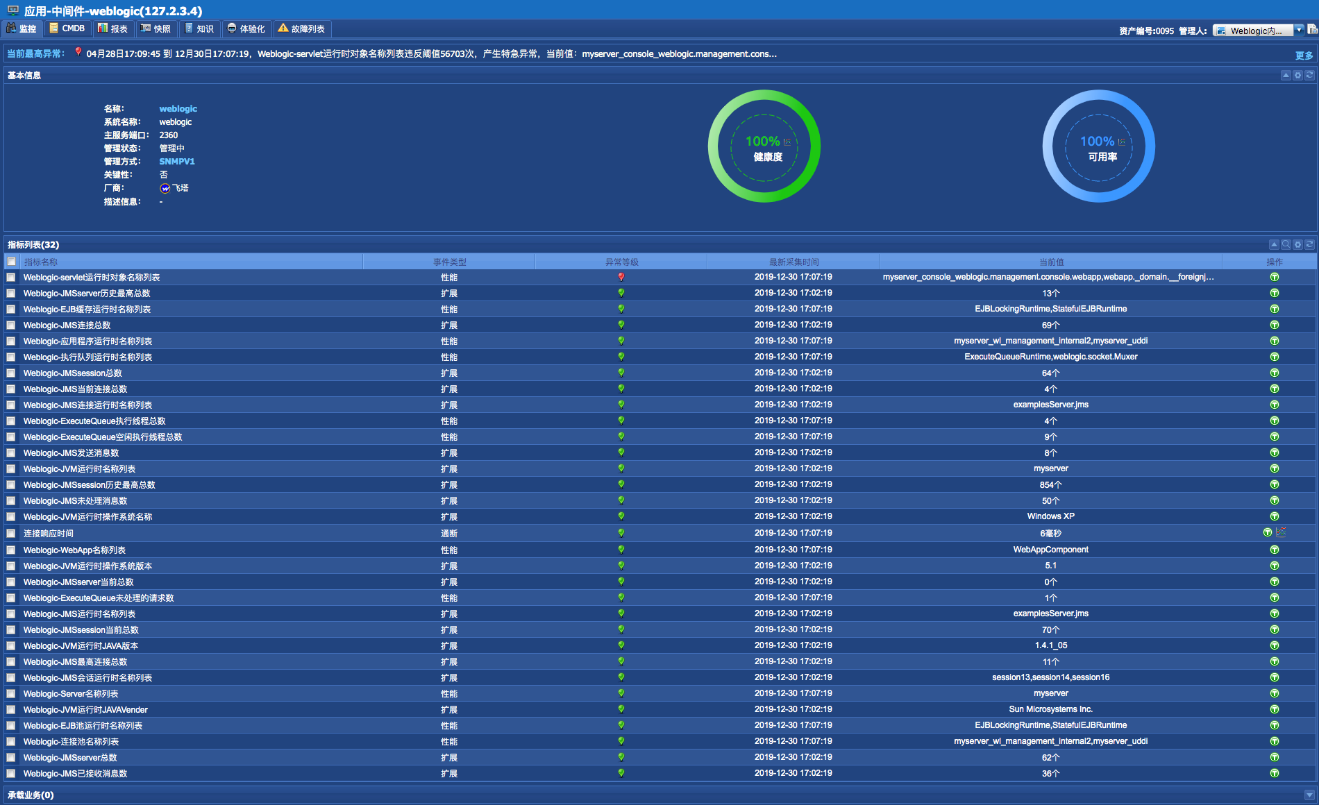Click red alert icon in Weblogic-servlet row
This screenshot has width=1319, height=805.
coord(620,277)
